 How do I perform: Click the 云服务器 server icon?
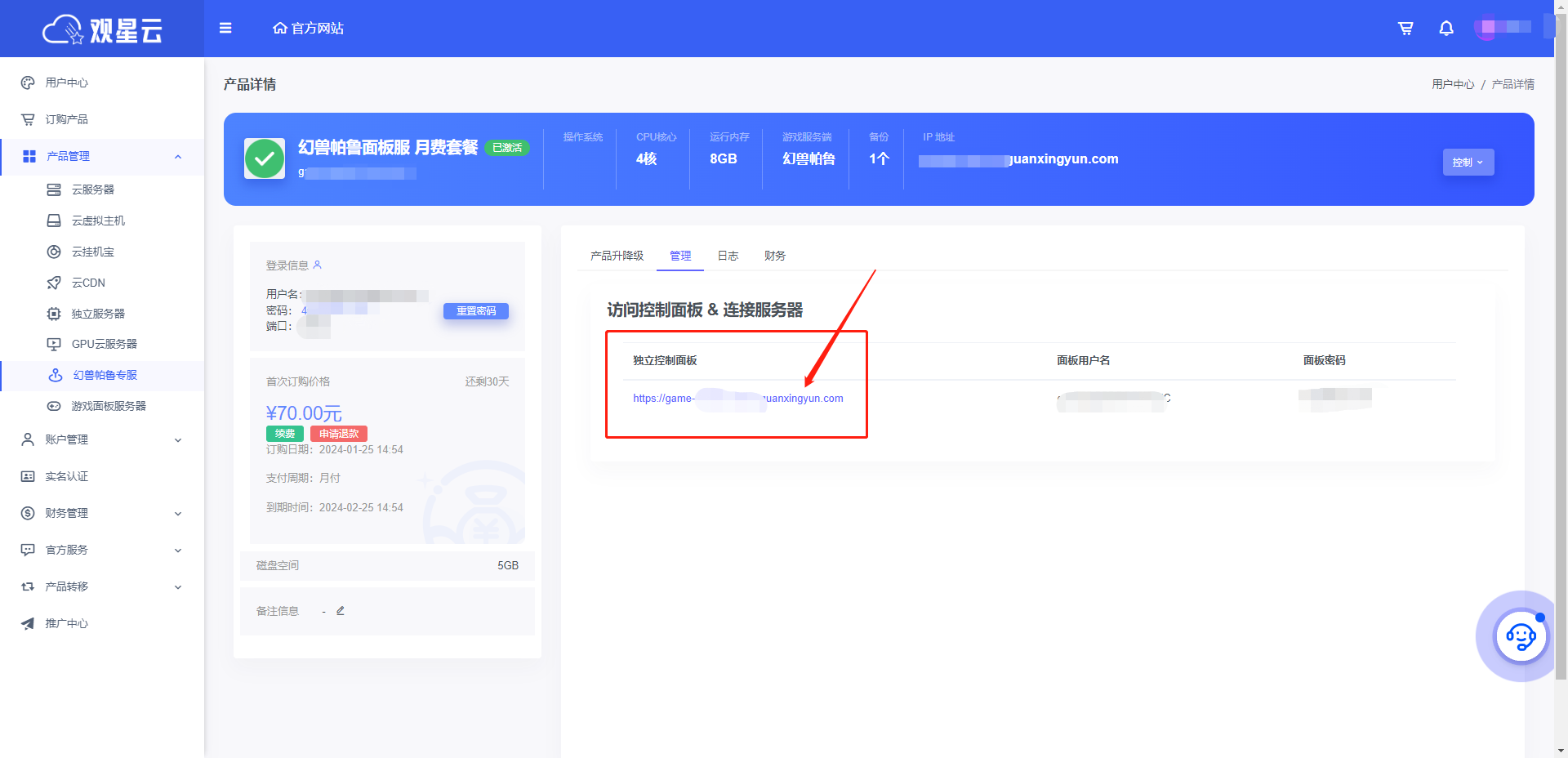pyautogui.click(x=54, y=189)
